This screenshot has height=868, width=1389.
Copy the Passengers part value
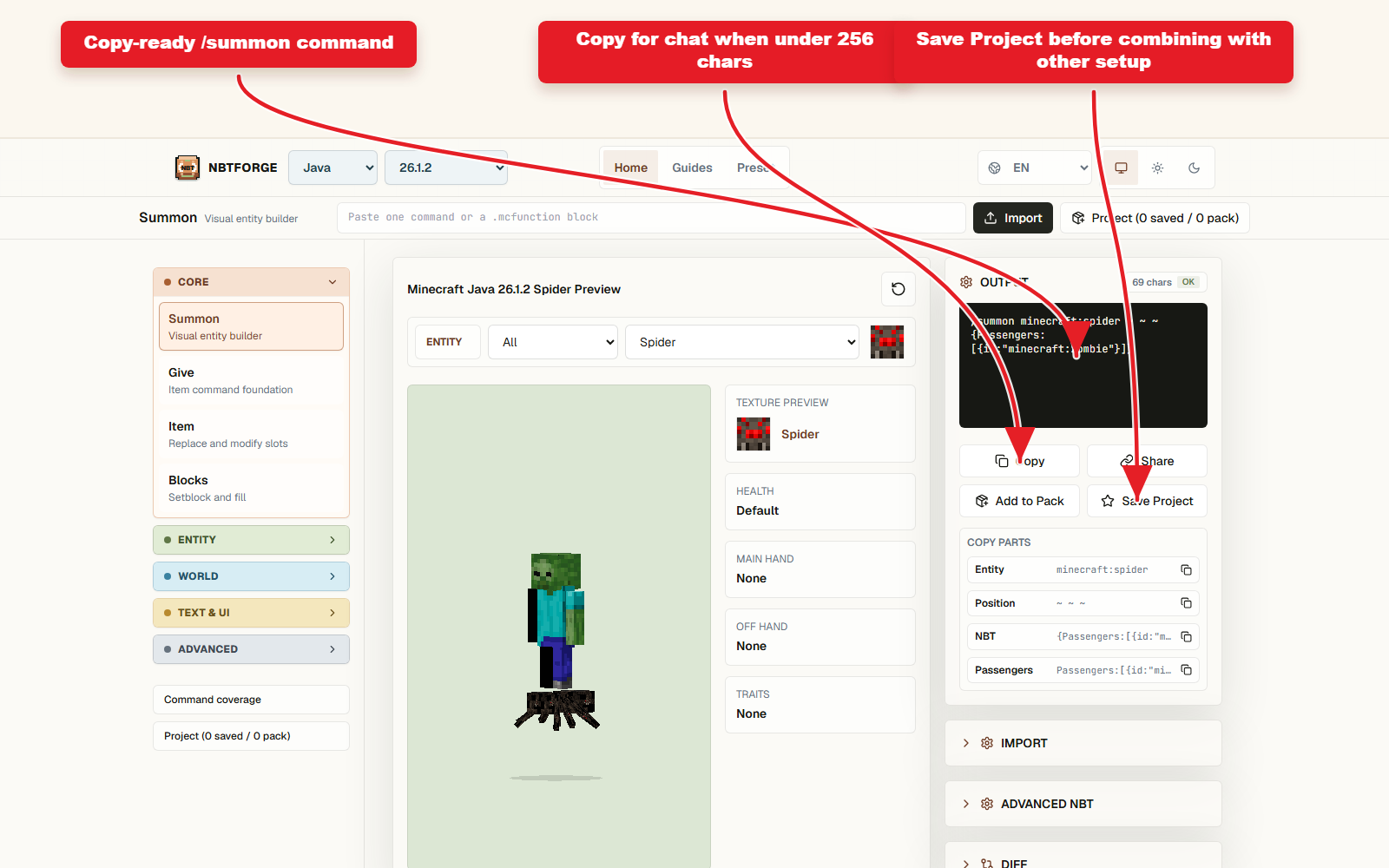click(1186, 670)
